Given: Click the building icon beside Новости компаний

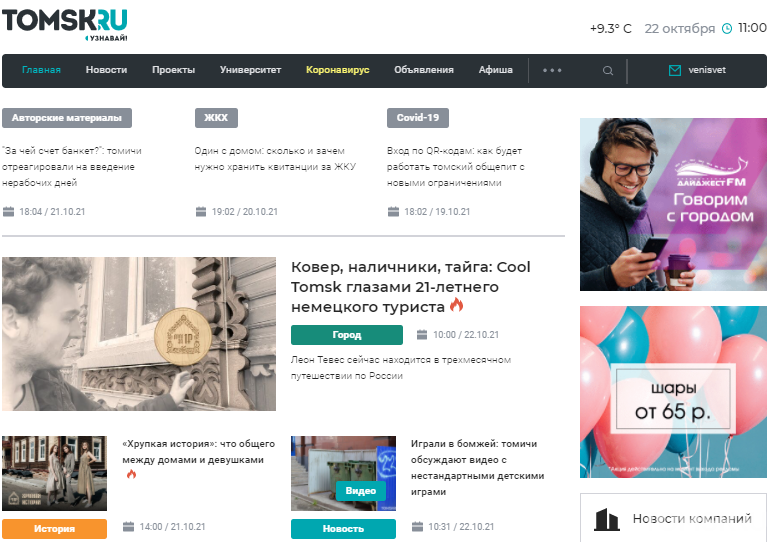Looking at the screenshot, I should [607, 519].
